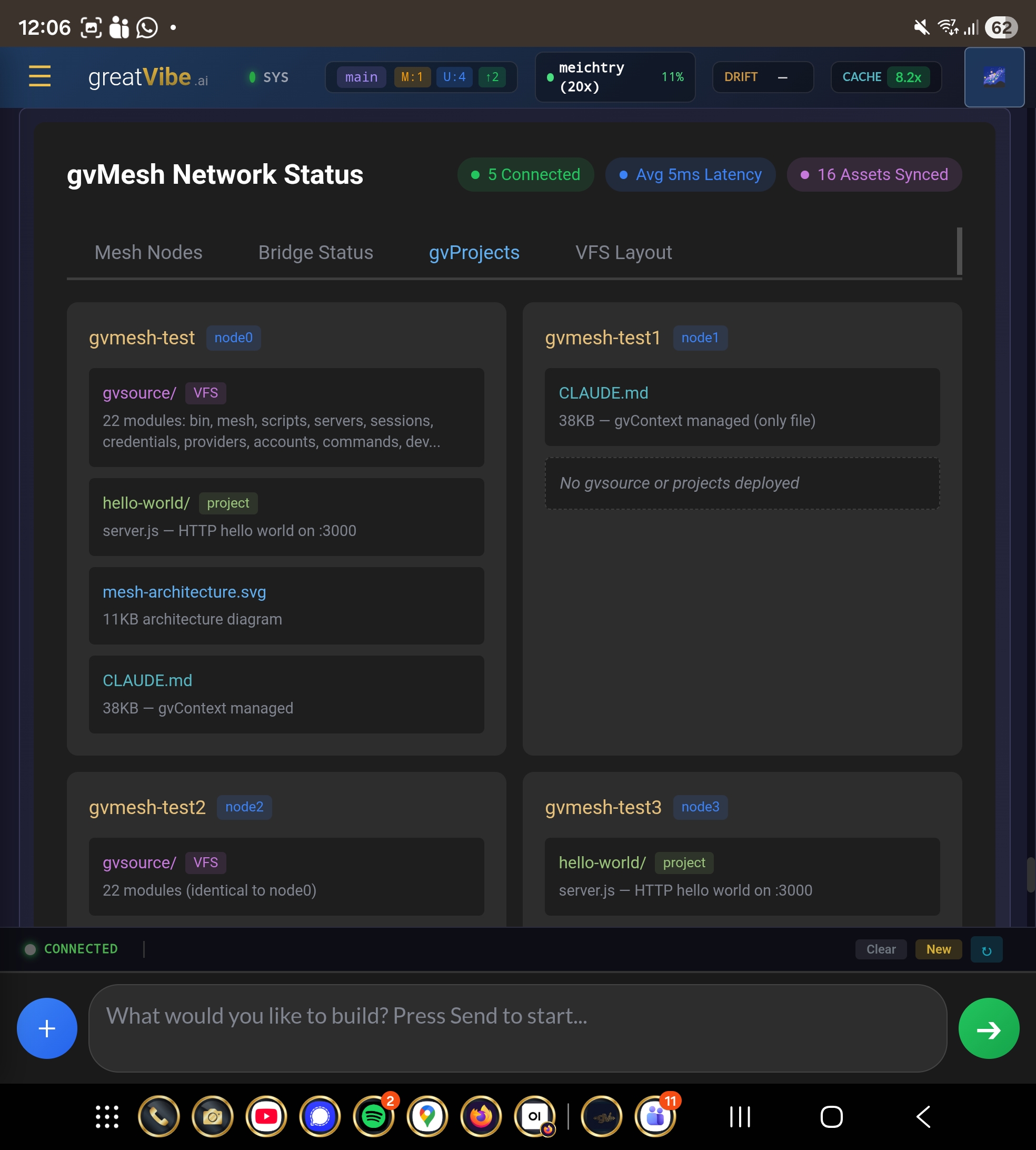Image resolution: width=1036 pixels, height=1150 pixels.
Task: Click the 11% drift percentage indicator
Action: pos(672,77)
